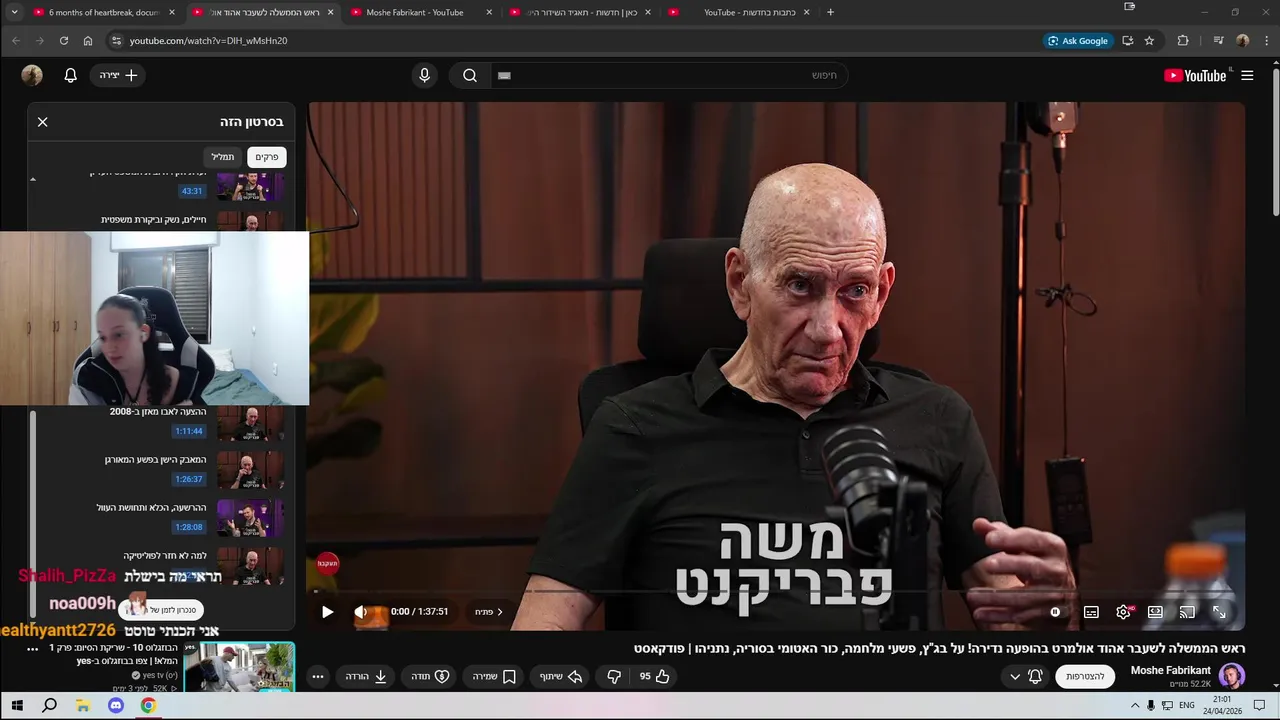
Task: Open Ask Google button
Action: tap(1078, 40)
